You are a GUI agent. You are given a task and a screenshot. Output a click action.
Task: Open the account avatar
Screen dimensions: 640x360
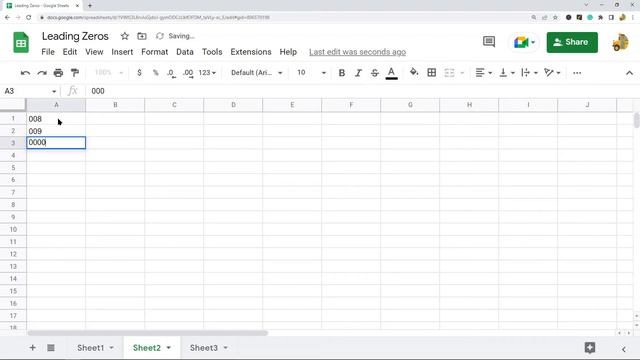[620, 42]
